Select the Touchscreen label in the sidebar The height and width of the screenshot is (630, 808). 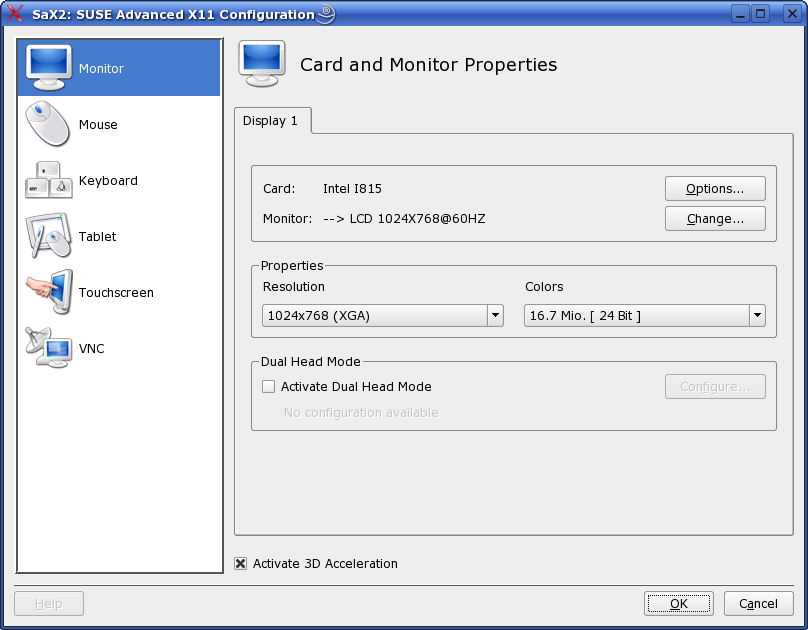pos(116,293)
